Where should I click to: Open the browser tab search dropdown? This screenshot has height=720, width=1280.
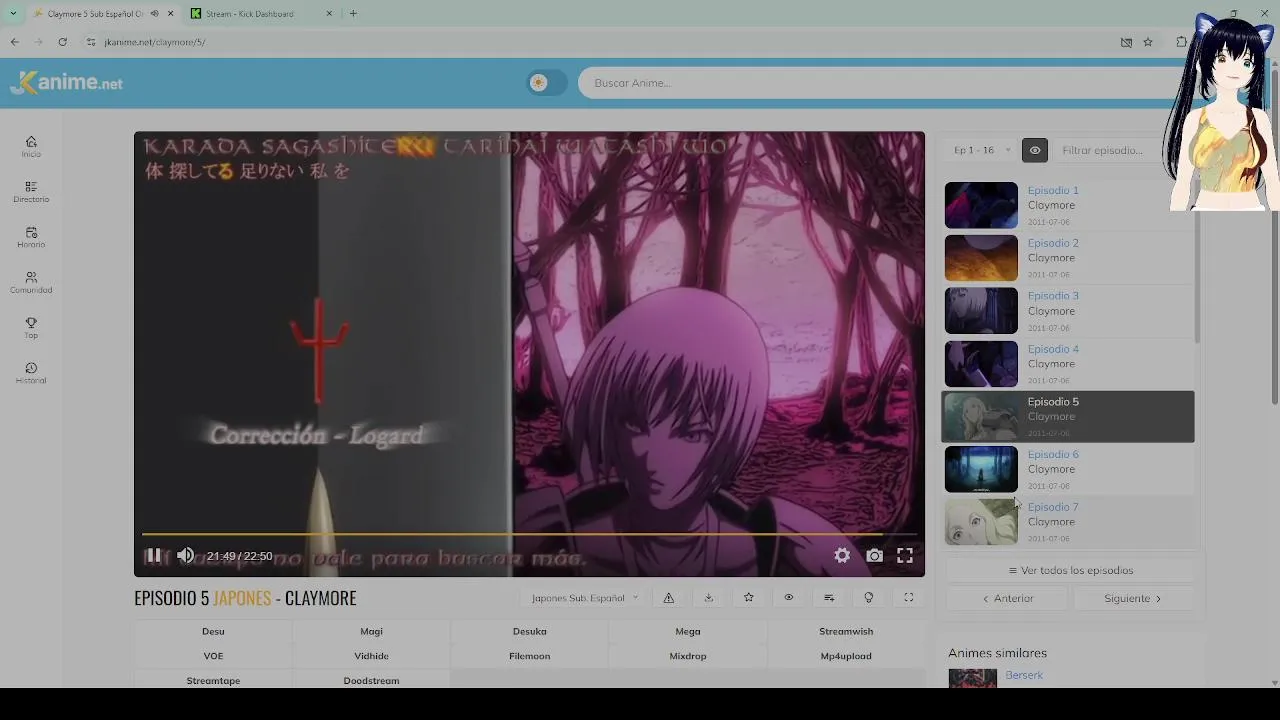point(13,14)
